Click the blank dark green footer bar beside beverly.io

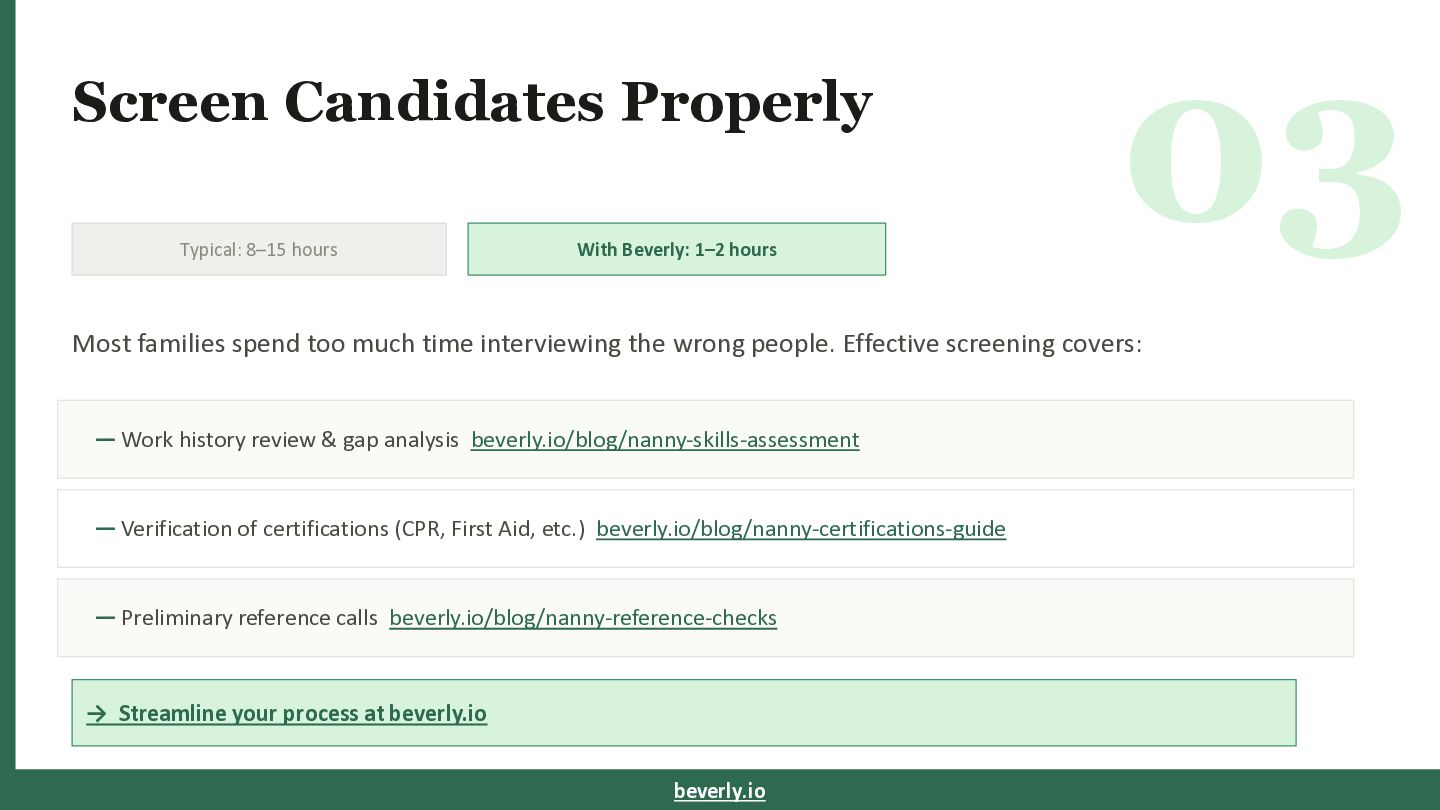[x=1100, y=791]
